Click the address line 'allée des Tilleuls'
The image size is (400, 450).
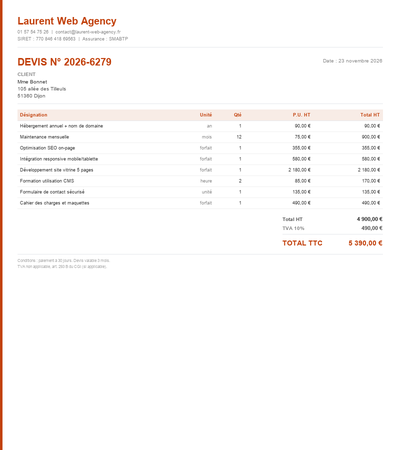click(47, 89)
